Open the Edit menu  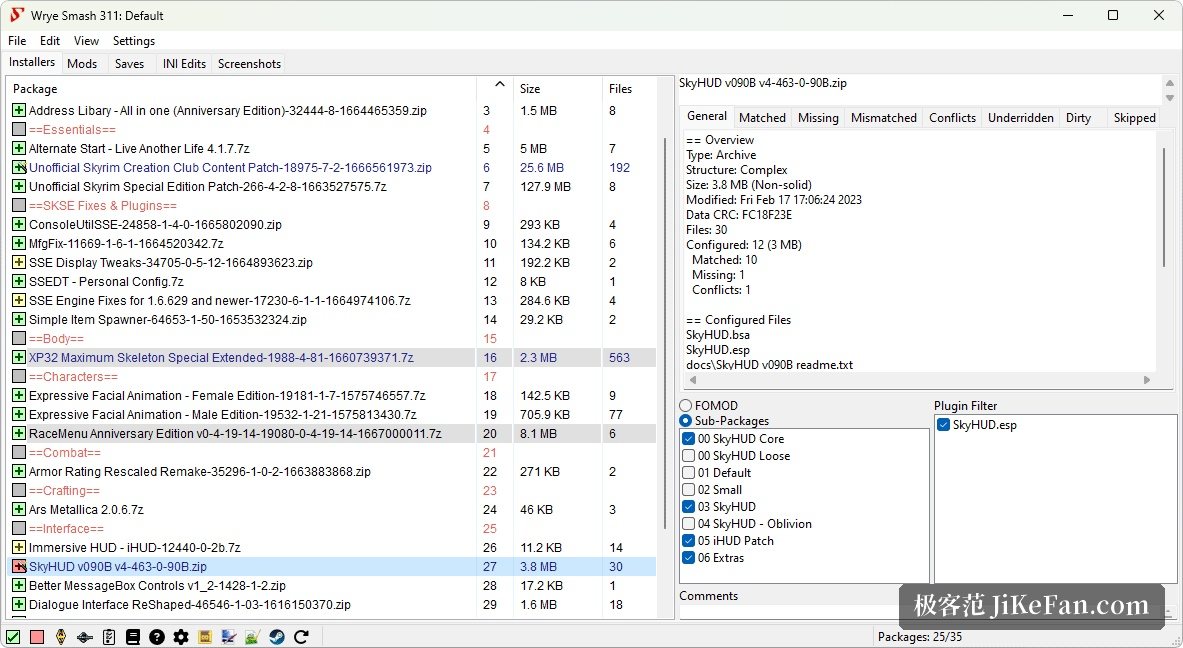tap(50, 41)
